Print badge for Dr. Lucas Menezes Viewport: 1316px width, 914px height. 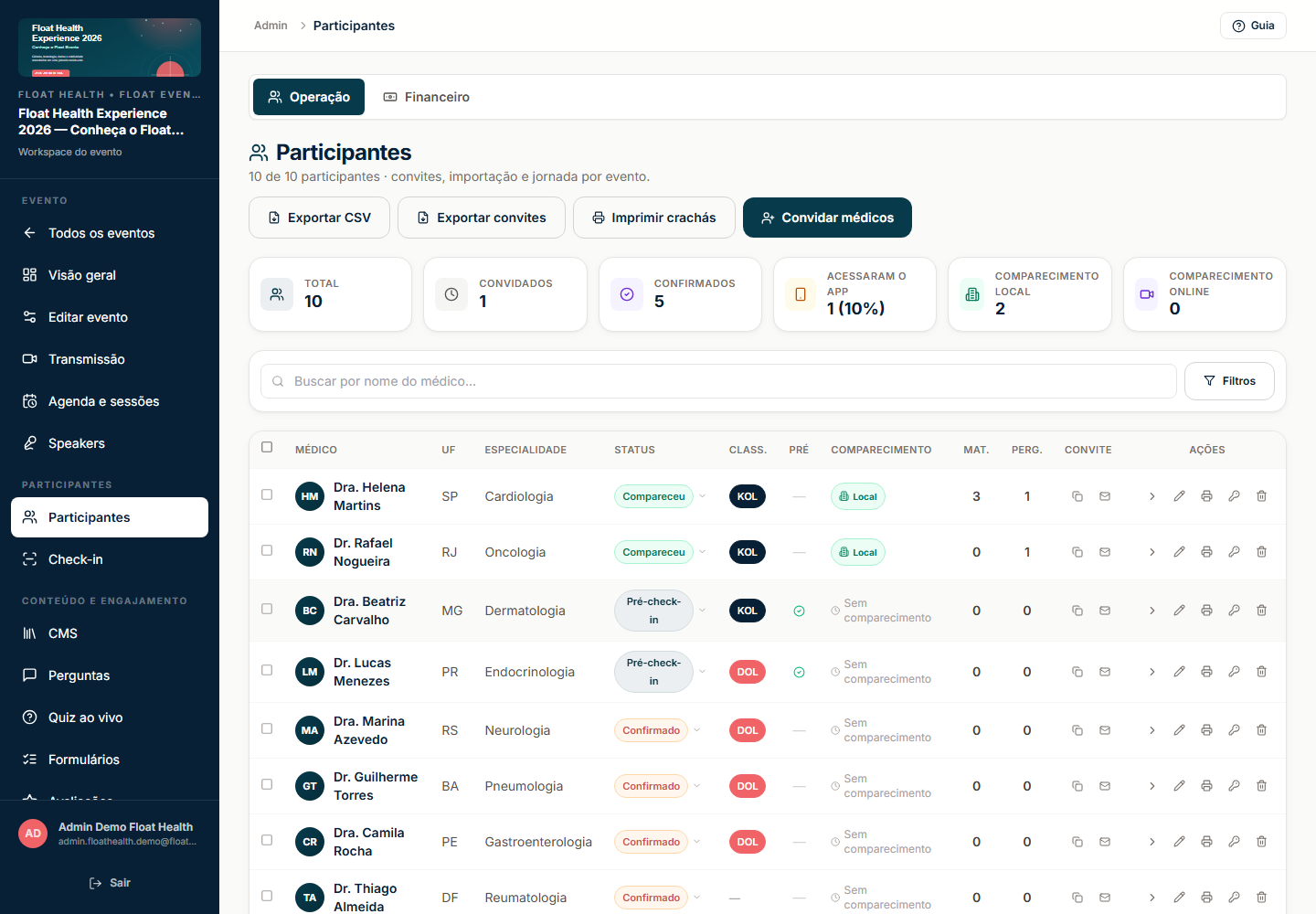point(1206,672)
